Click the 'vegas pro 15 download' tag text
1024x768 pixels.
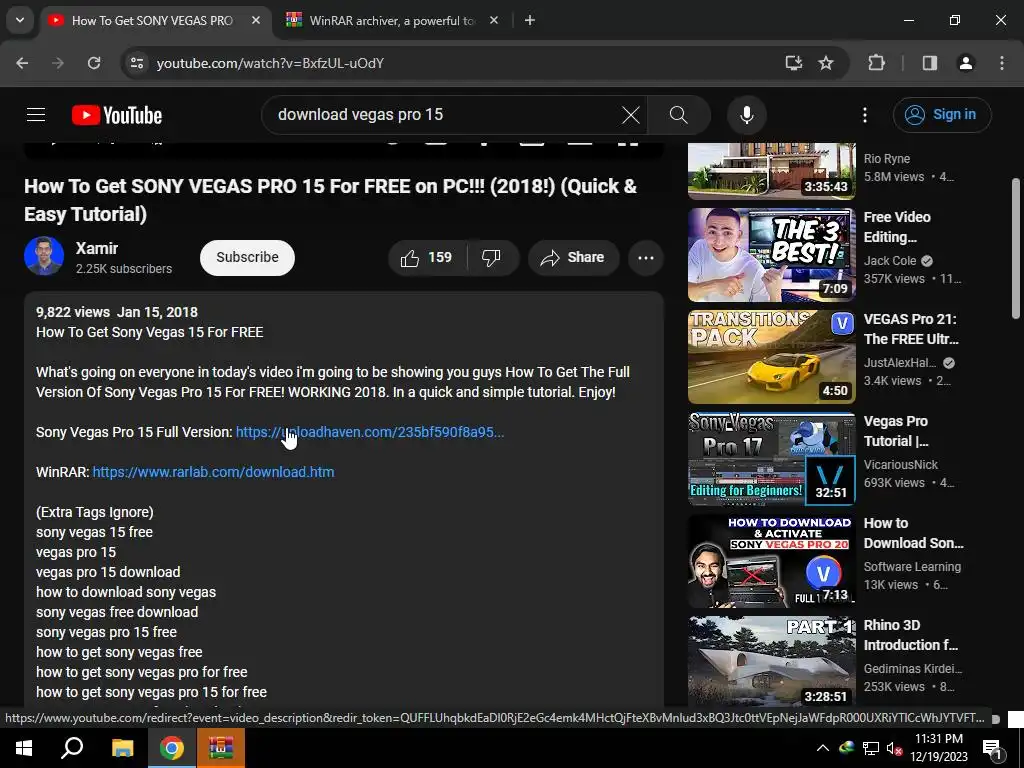(x=108, y=572)
